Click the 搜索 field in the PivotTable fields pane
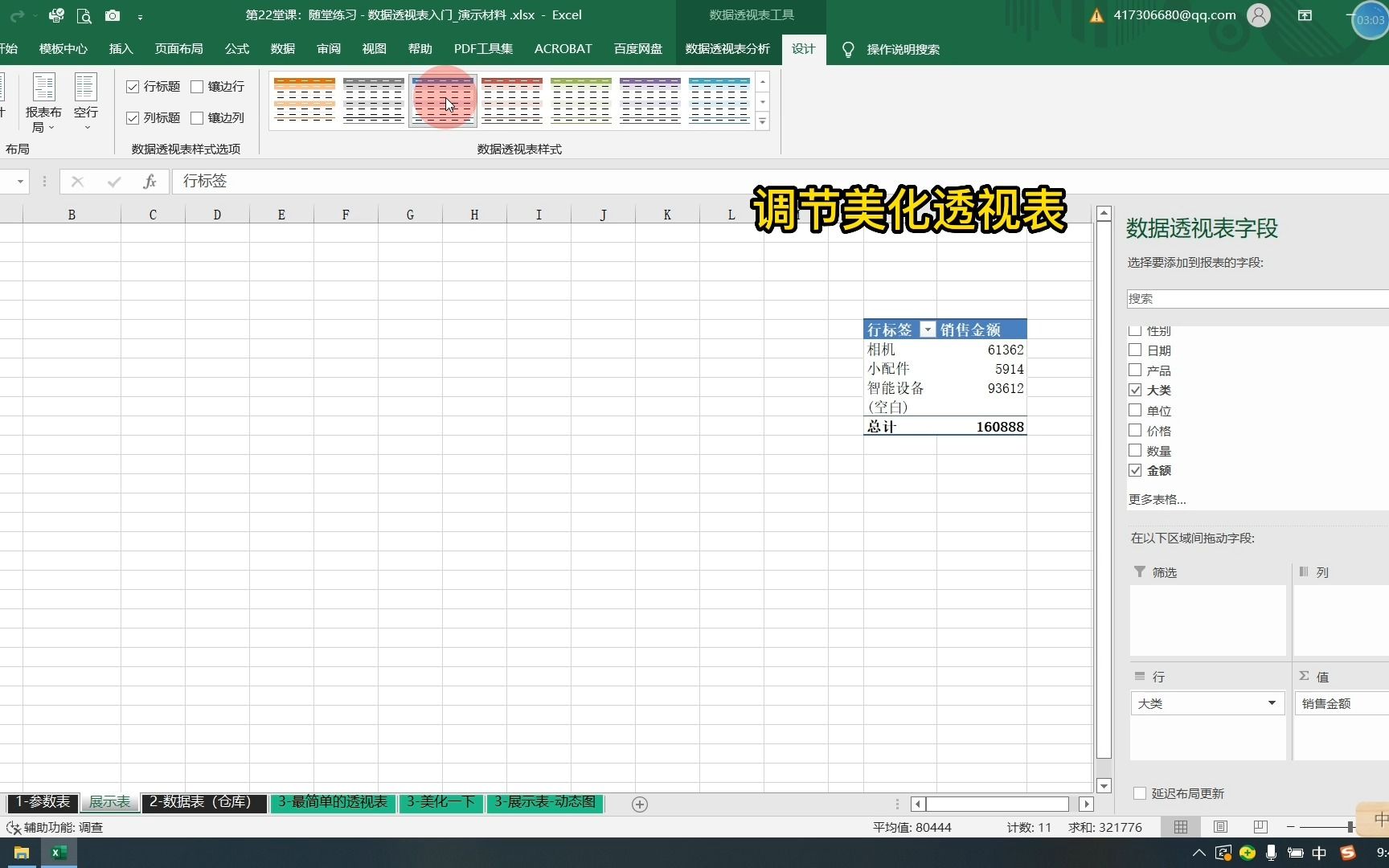The width and height of the screenshot is (1389, 868). pyautogui.click(x=1254, y=298)
